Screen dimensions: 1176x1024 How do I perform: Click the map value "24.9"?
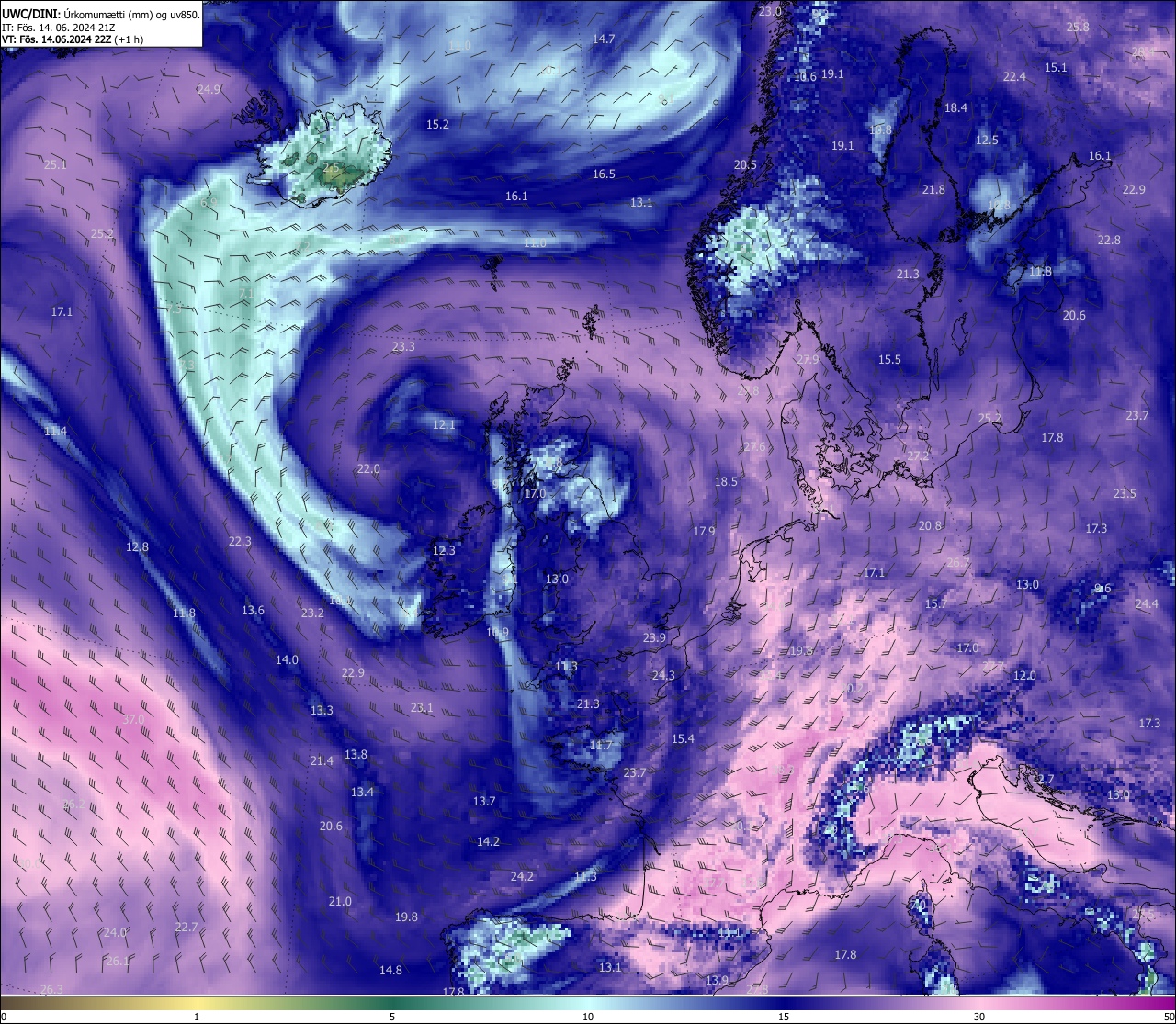(209, 89)
